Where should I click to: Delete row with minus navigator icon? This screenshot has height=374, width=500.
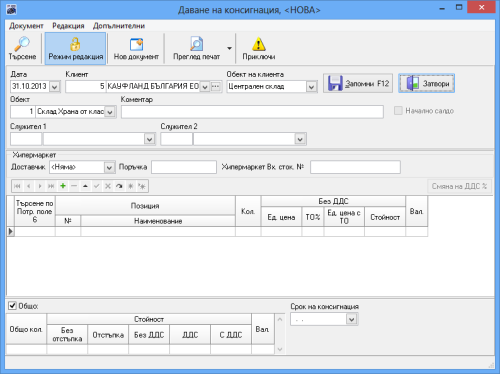tap(74, 186)
